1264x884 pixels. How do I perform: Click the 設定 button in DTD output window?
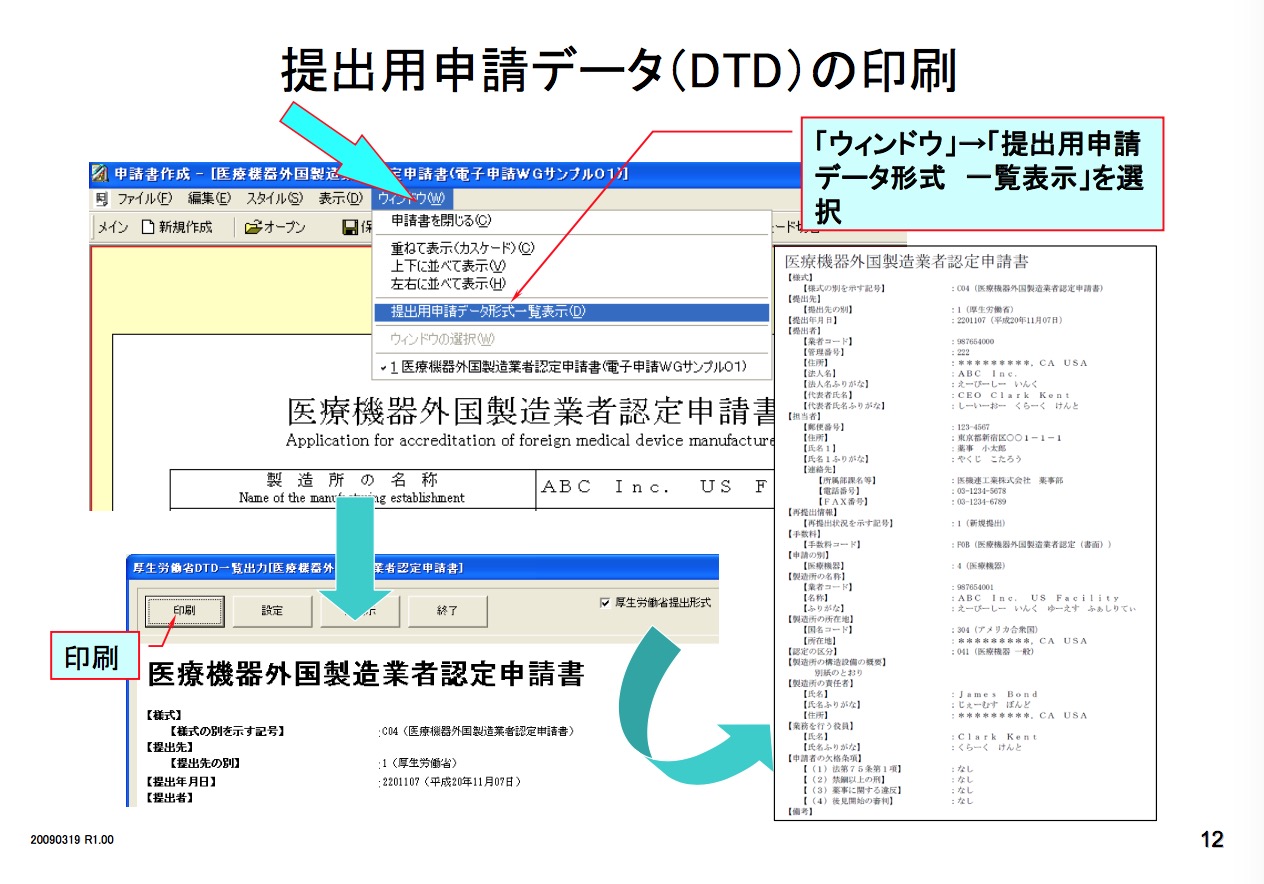click(271, 610)
